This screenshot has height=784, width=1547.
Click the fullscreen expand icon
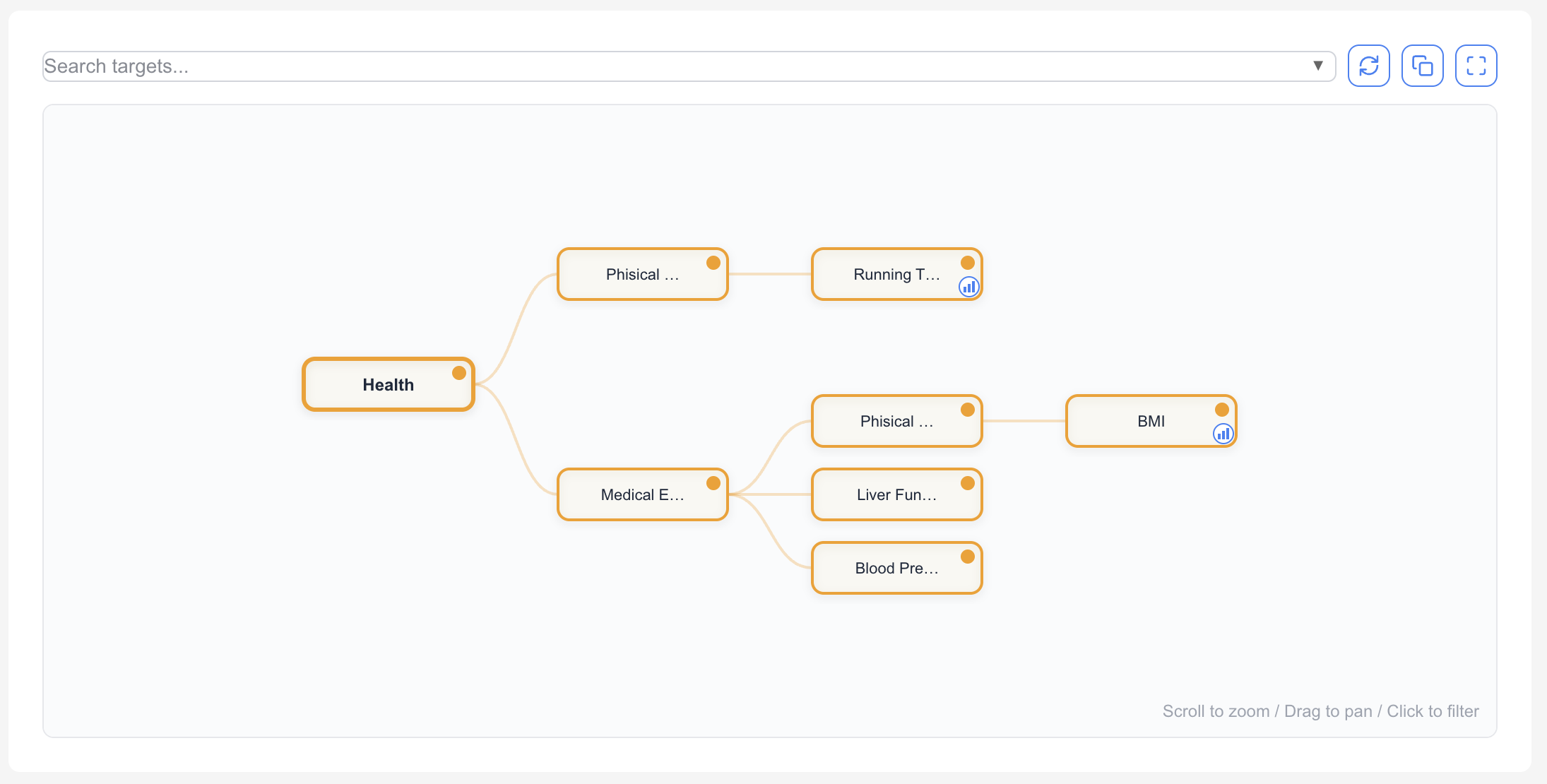pos(1476,66)
